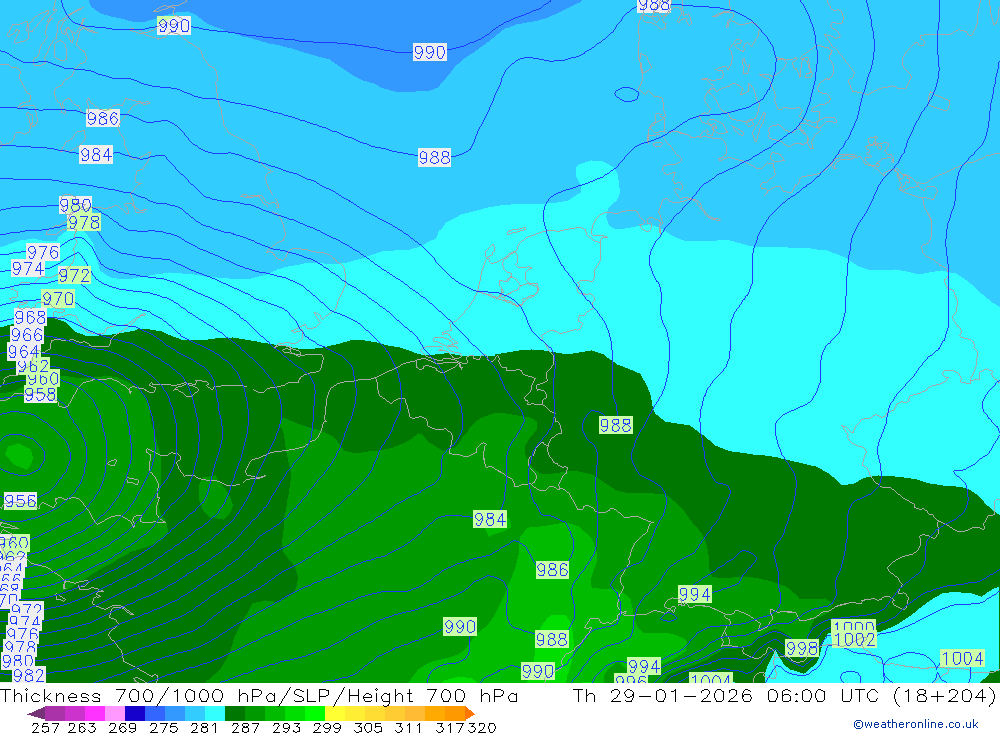Click the 287 legend value

point(246,727)
